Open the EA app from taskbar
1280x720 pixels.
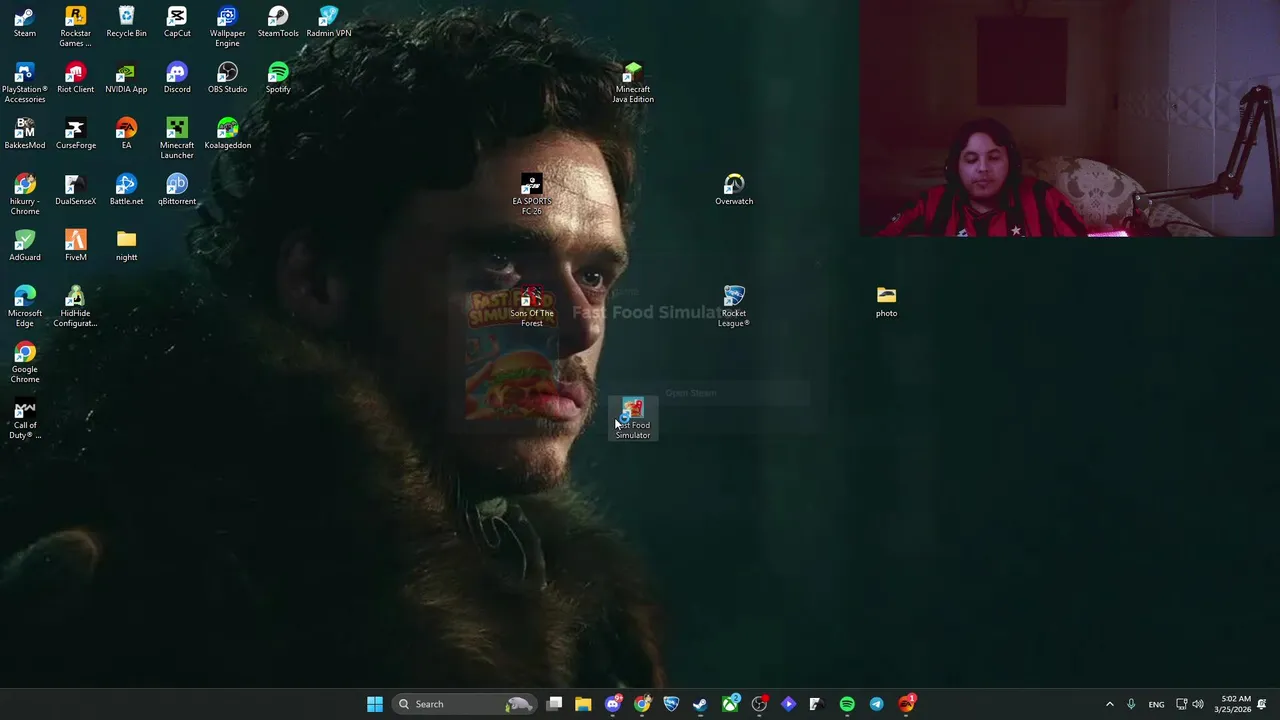[906, 704]
